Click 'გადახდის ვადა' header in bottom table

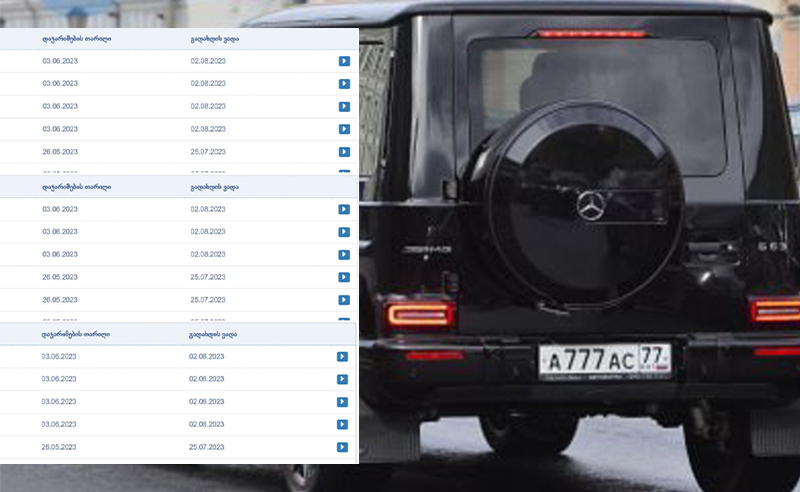pyautogui.click(x=213, y=335)
